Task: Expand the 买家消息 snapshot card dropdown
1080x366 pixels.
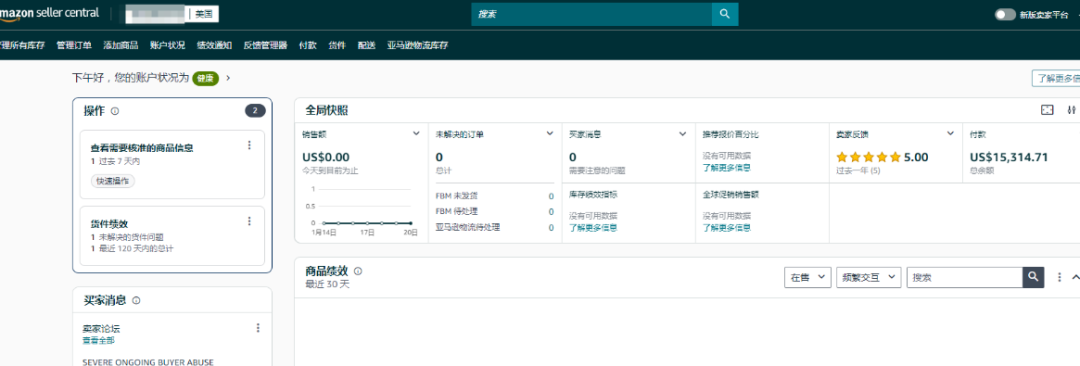Action: click(x=683, y=134)
